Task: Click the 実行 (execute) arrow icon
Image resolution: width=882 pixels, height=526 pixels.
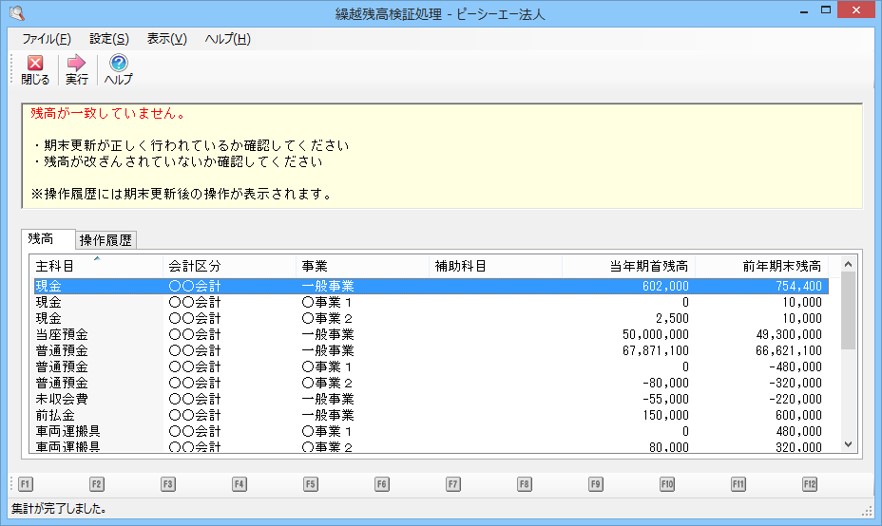Action: pyautogui.click(x=77, y=69)
